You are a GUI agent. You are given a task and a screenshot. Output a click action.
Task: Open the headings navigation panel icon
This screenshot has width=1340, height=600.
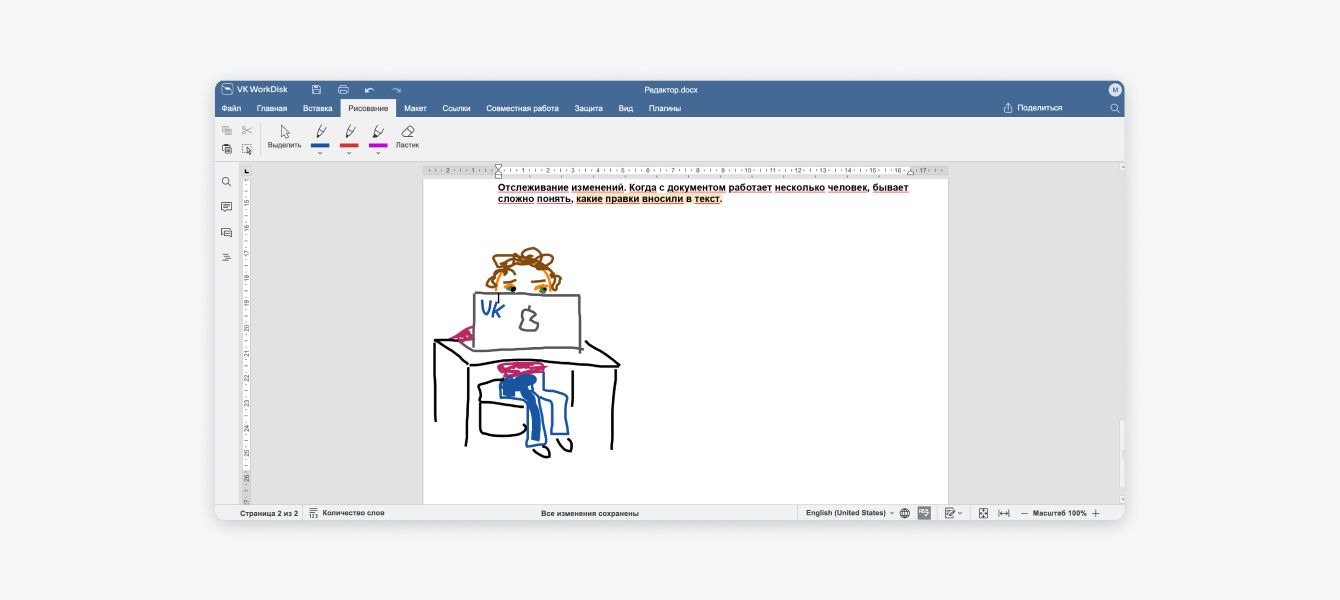[x=226, y=258]
